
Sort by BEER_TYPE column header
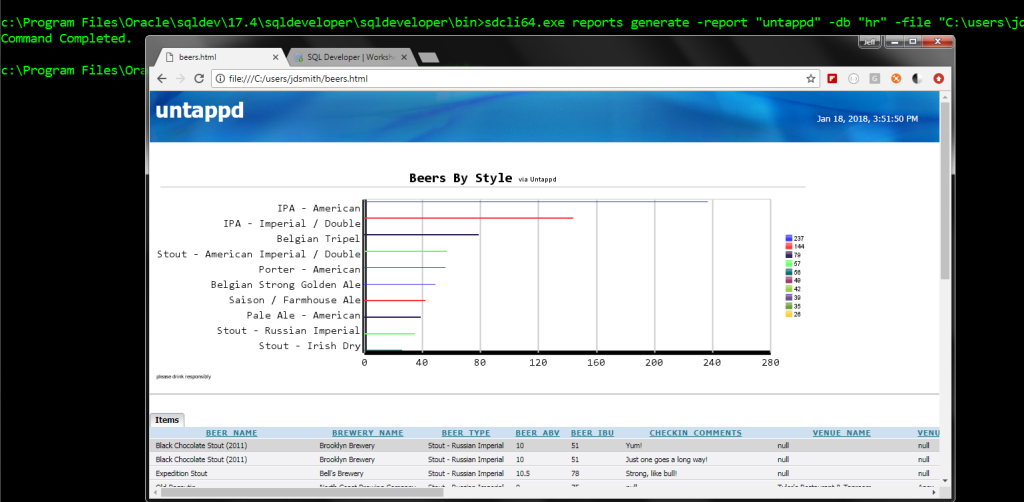(x=466, y=433)
